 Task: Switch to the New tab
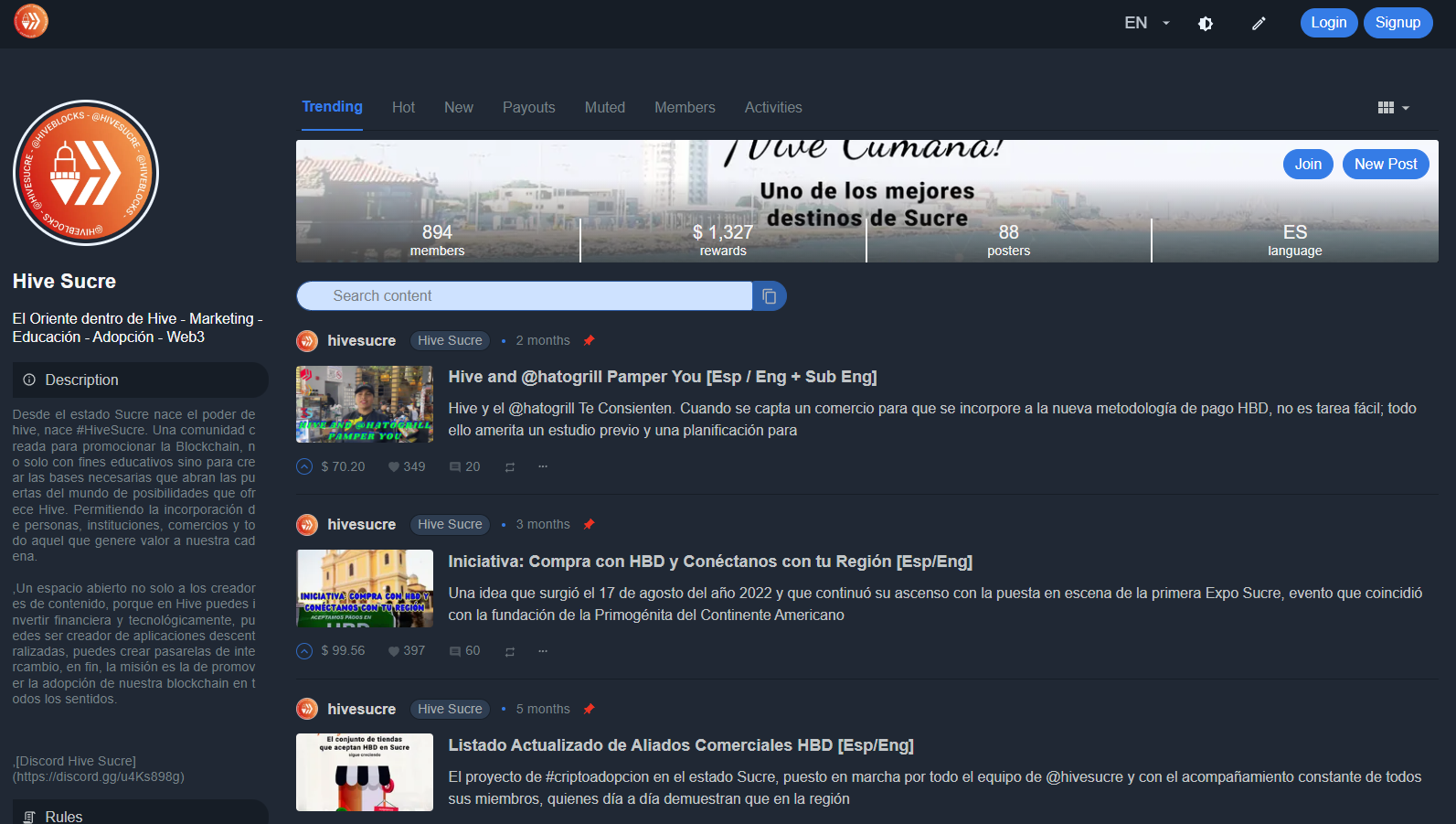pyautogui.click(x=458, y=108)
